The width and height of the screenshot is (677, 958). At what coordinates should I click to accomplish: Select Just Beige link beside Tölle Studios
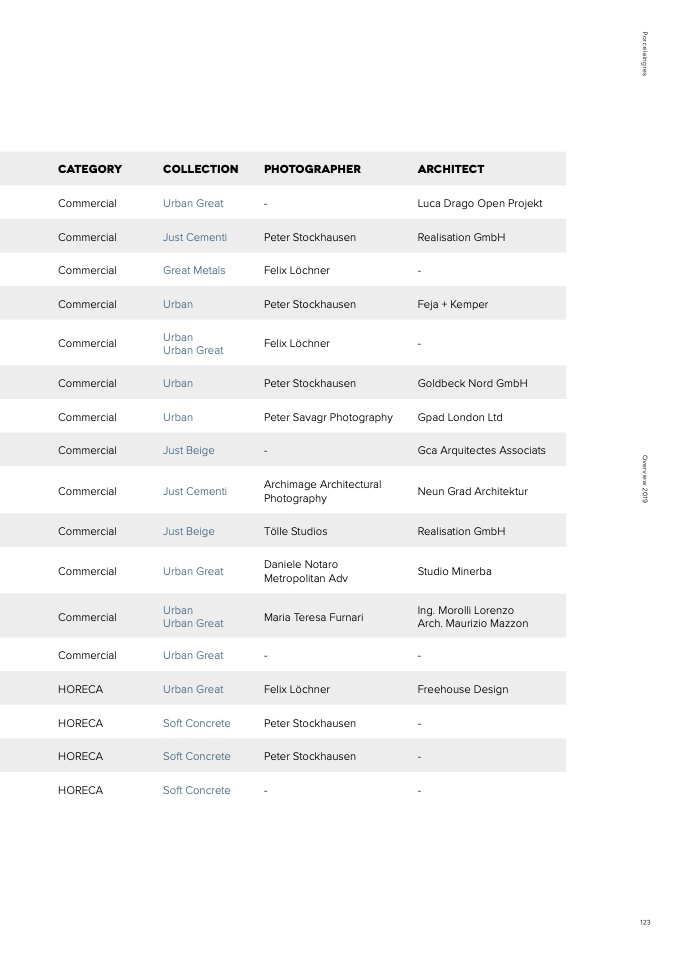tap(188, 532)
